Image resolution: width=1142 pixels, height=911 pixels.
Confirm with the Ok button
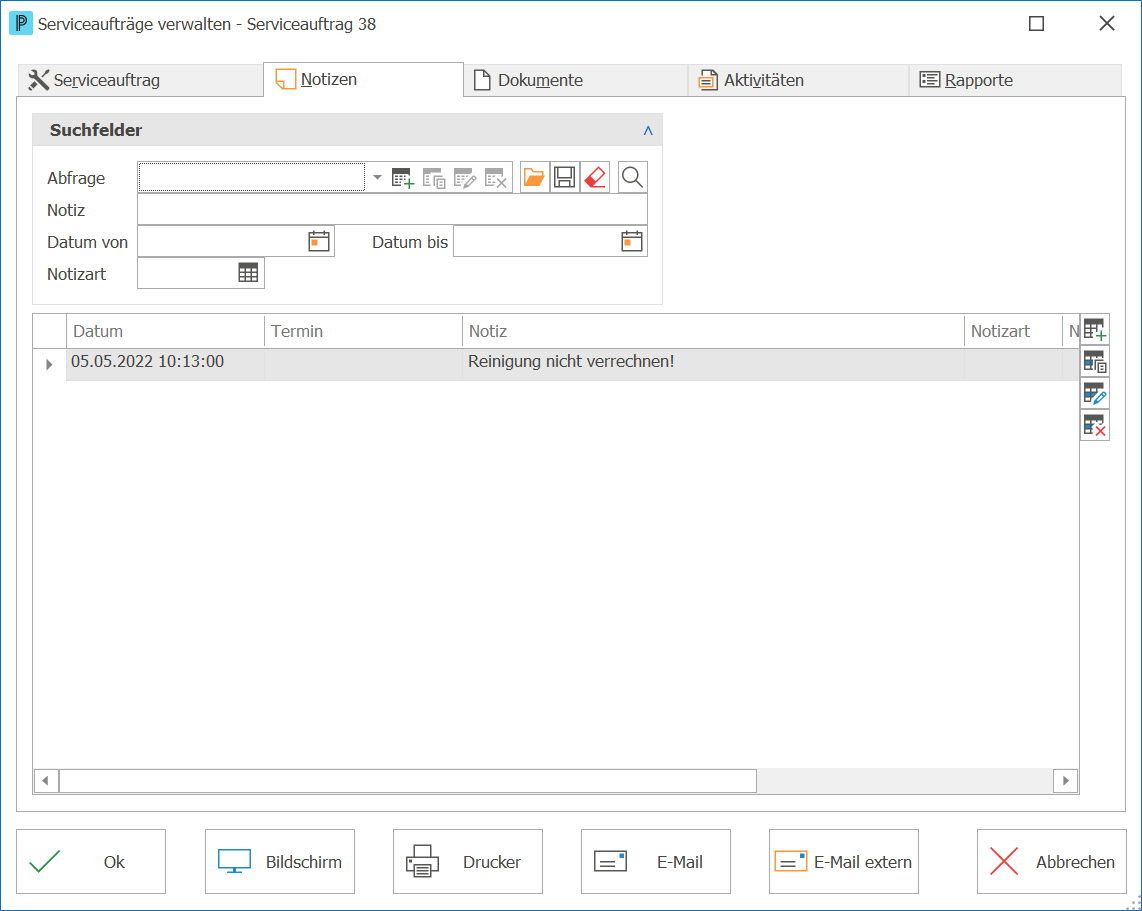(x=91, y=861)
